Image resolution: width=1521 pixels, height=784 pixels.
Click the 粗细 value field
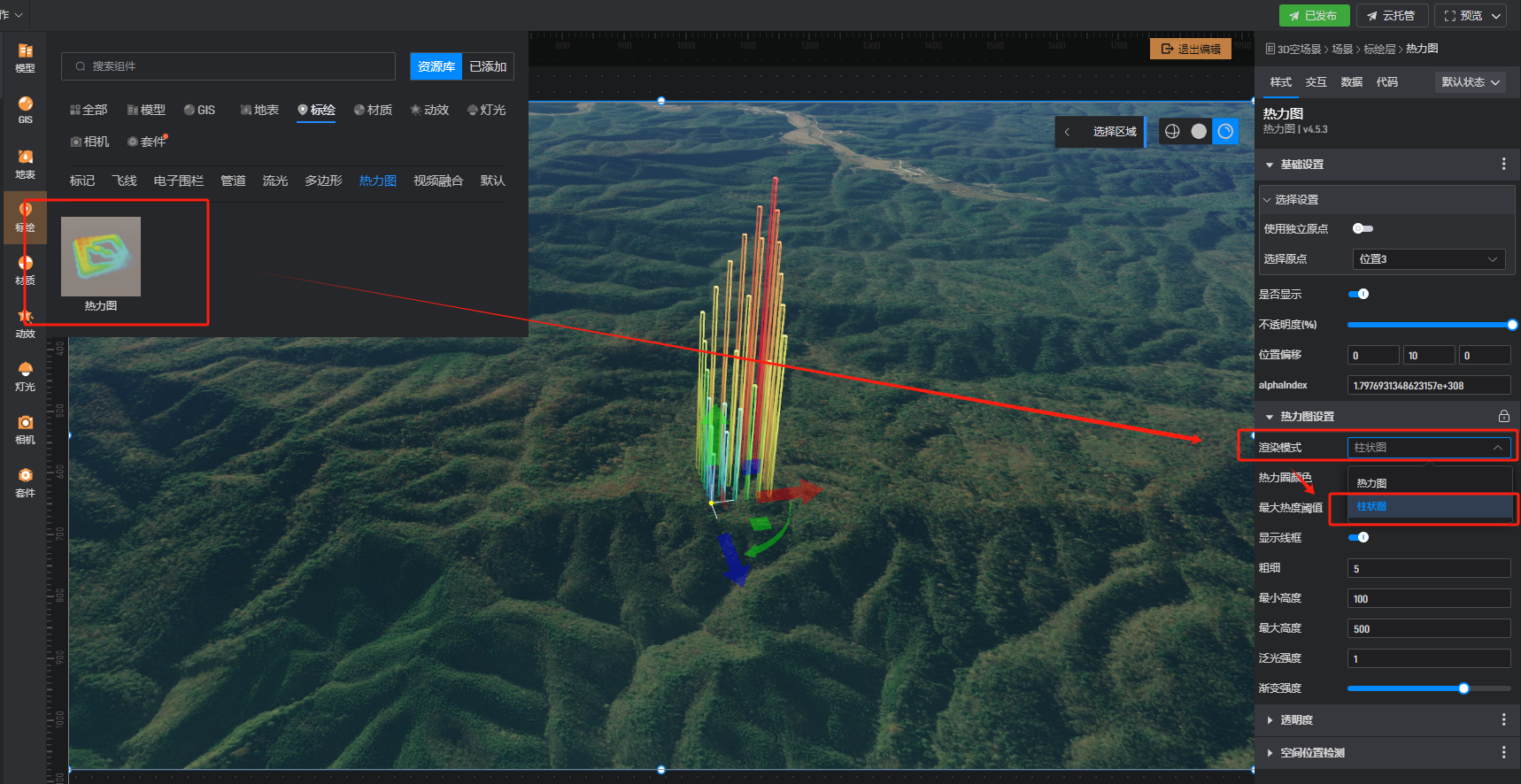point(1429,568)
